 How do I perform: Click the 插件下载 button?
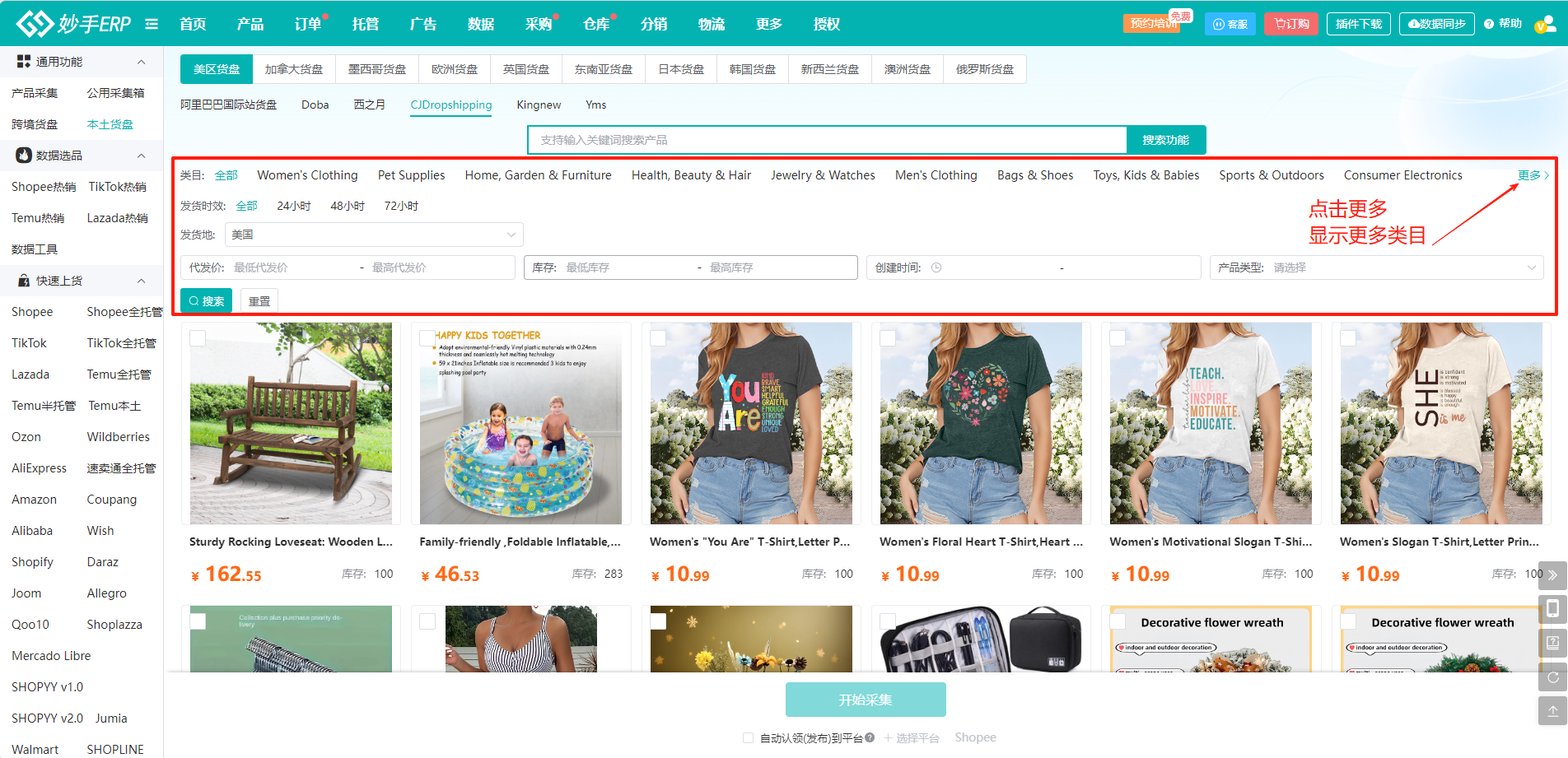(1358, 24)
